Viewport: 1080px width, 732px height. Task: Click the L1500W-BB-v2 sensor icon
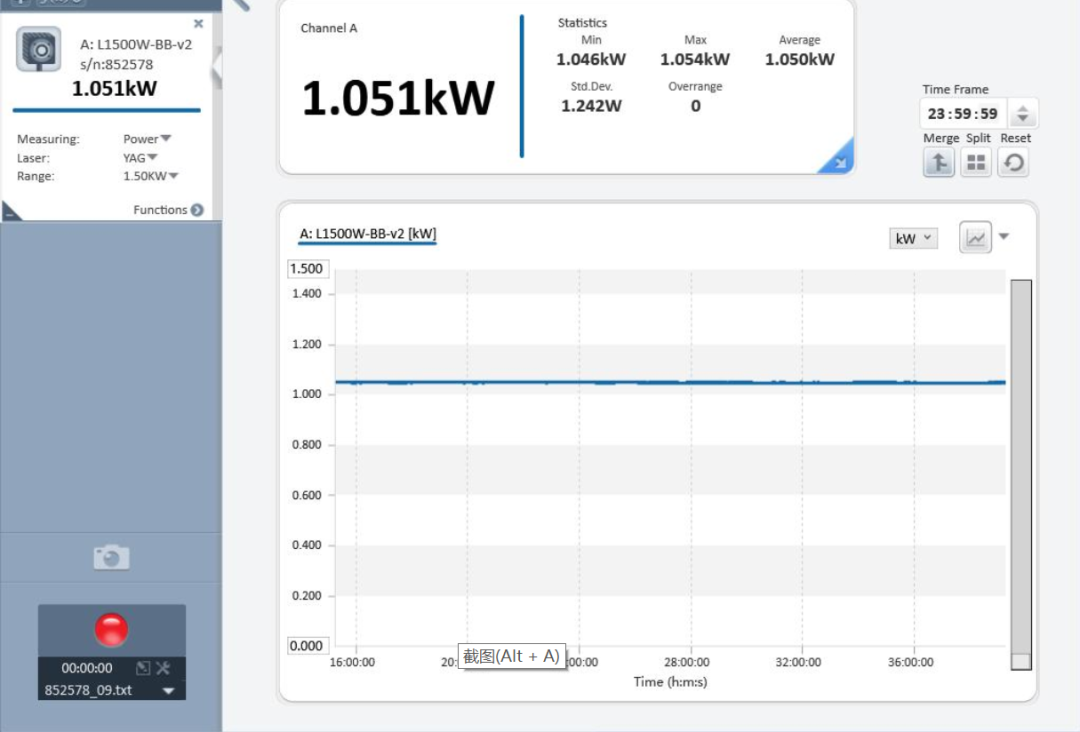[39, 52]
